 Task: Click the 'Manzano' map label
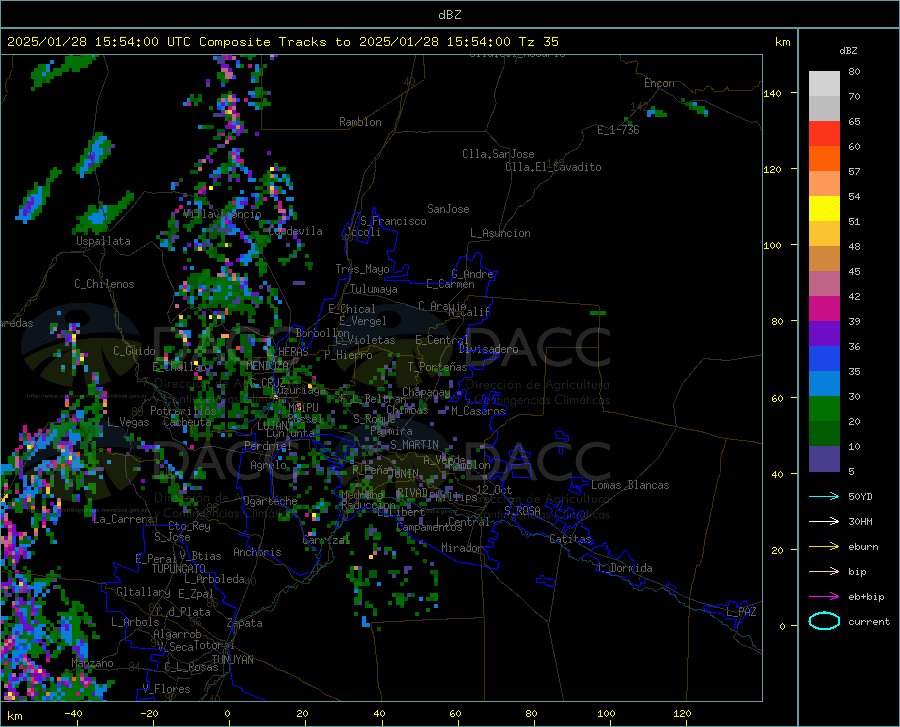[x=92, y=663]
